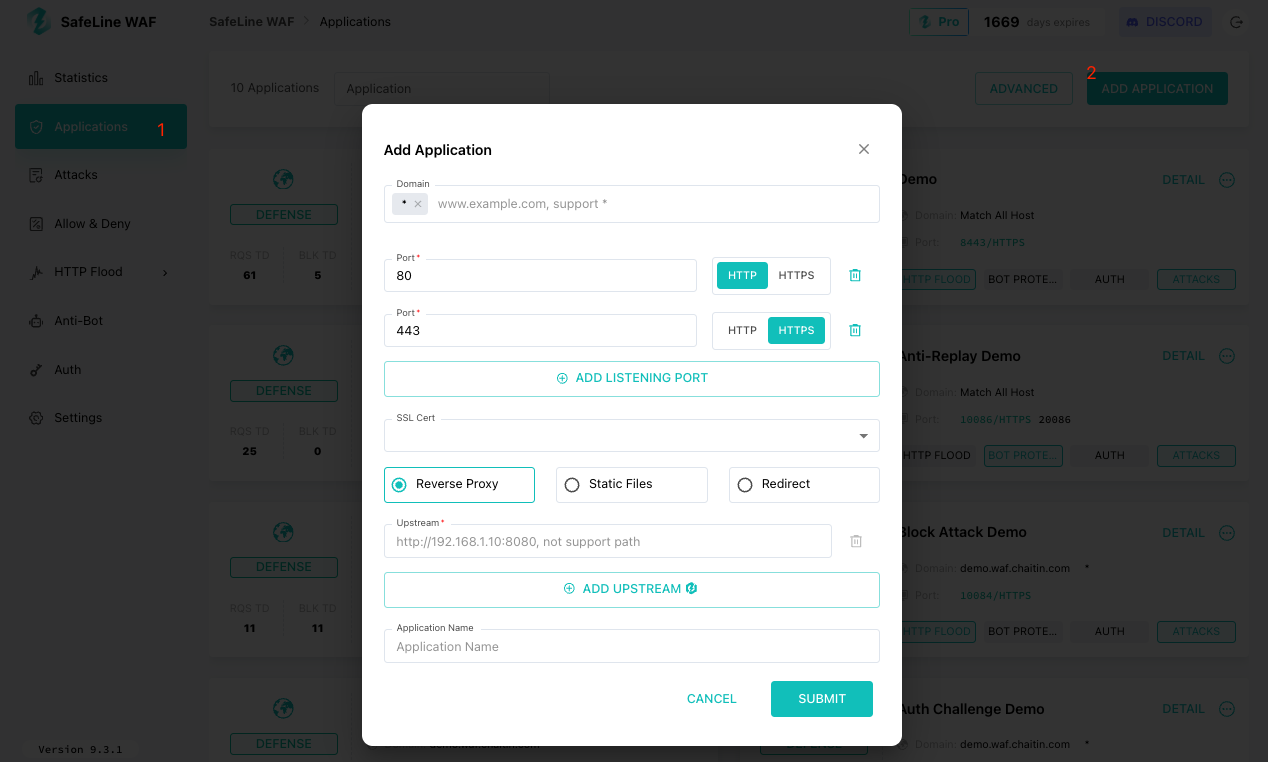Click the trash icon next to port 443
This screenshot has width=1268, height=762.
[855, 330]
